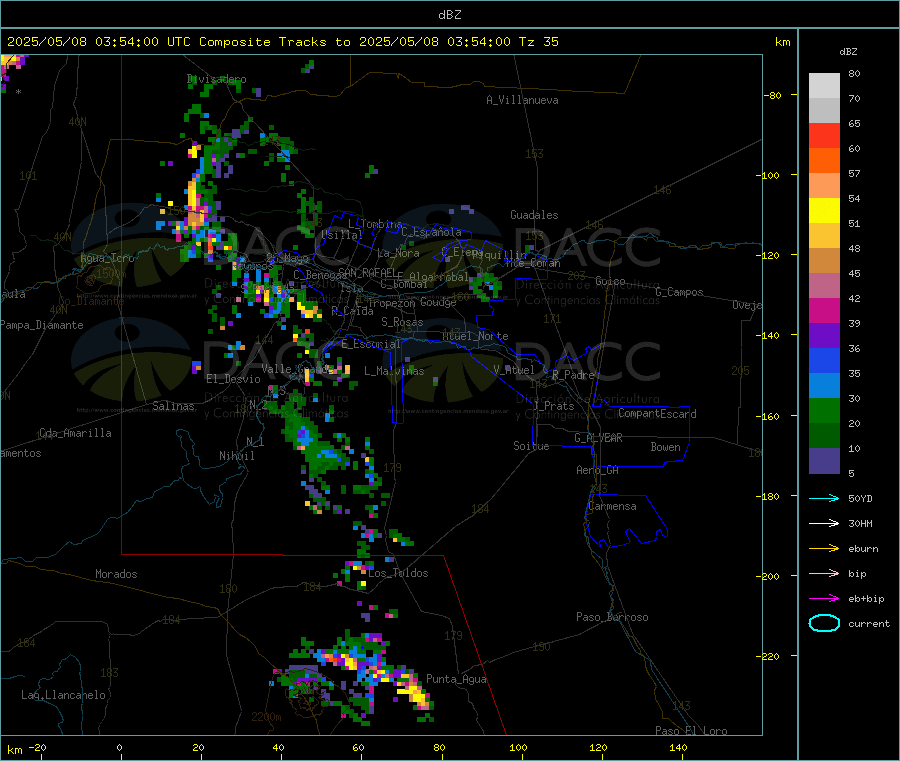Click the El_Desvio map label

[233, 379]
